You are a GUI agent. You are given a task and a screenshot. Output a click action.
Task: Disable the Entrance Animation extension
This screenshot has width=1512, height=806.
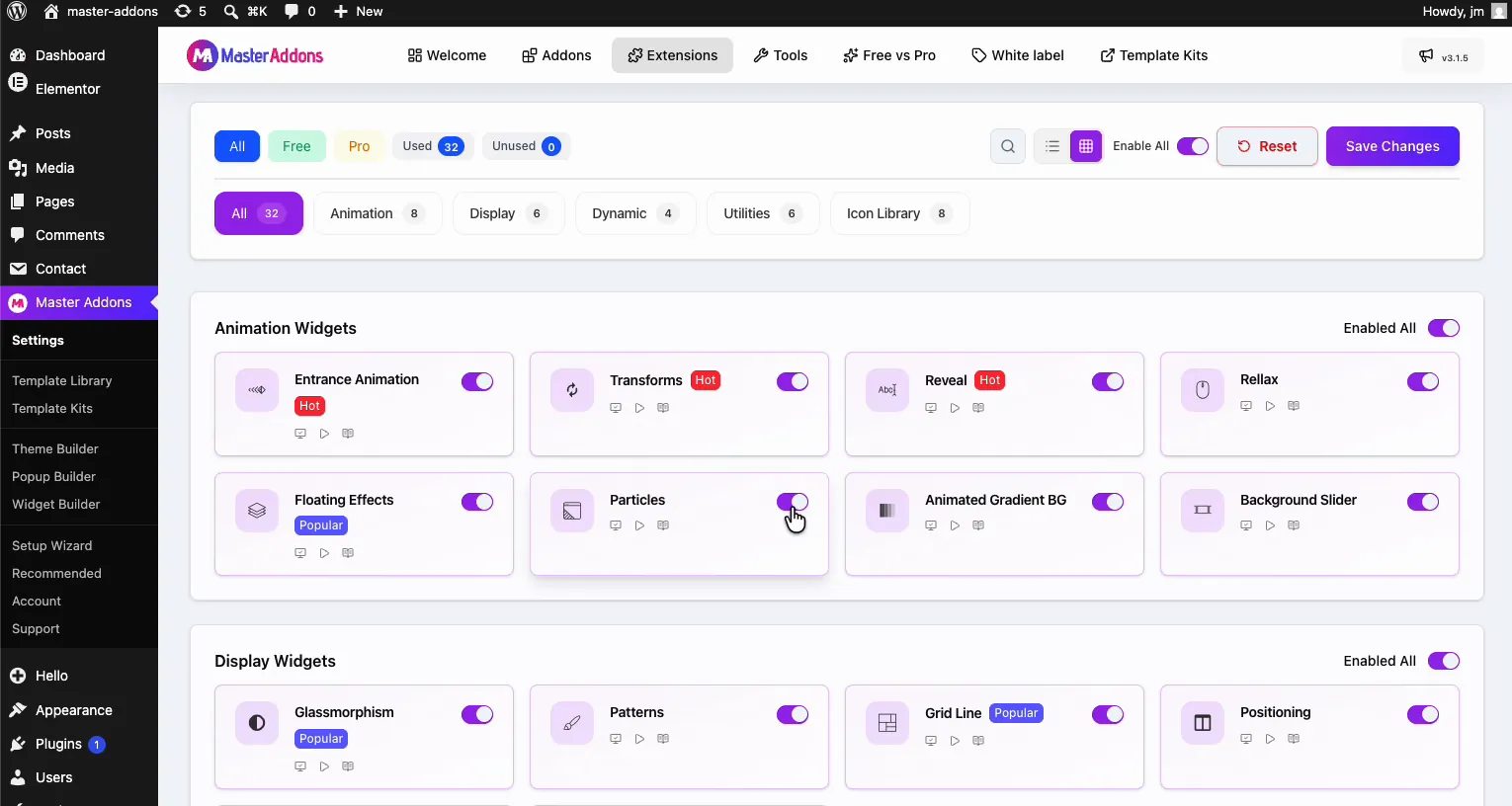tap(477, 381)
